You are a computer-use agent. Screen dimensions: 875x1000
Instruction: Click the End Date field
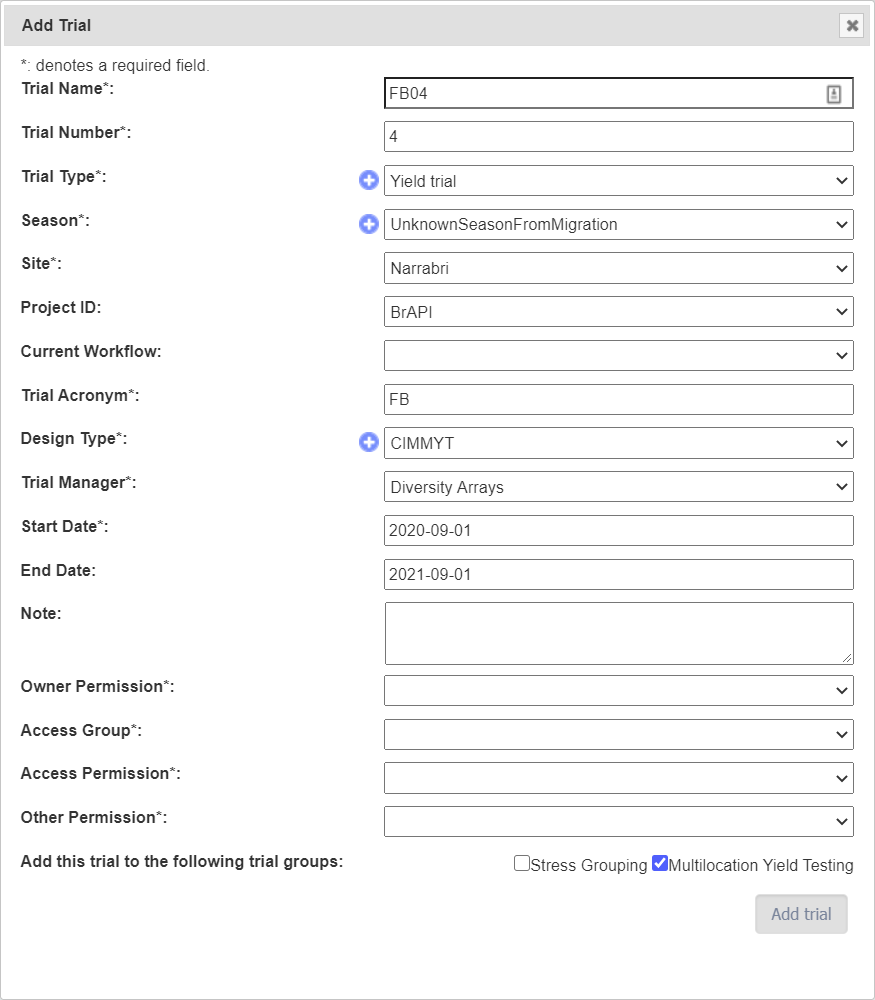click(x=618, y=574)
